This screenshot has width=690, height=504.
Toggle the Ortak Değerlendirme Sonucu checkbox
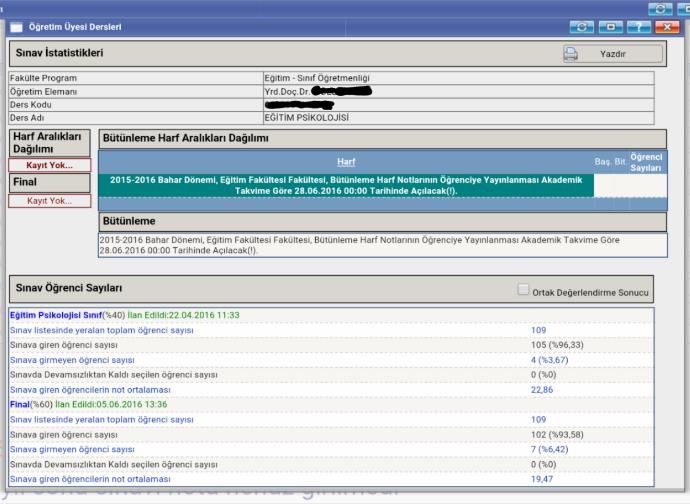[x=523, y=289]
